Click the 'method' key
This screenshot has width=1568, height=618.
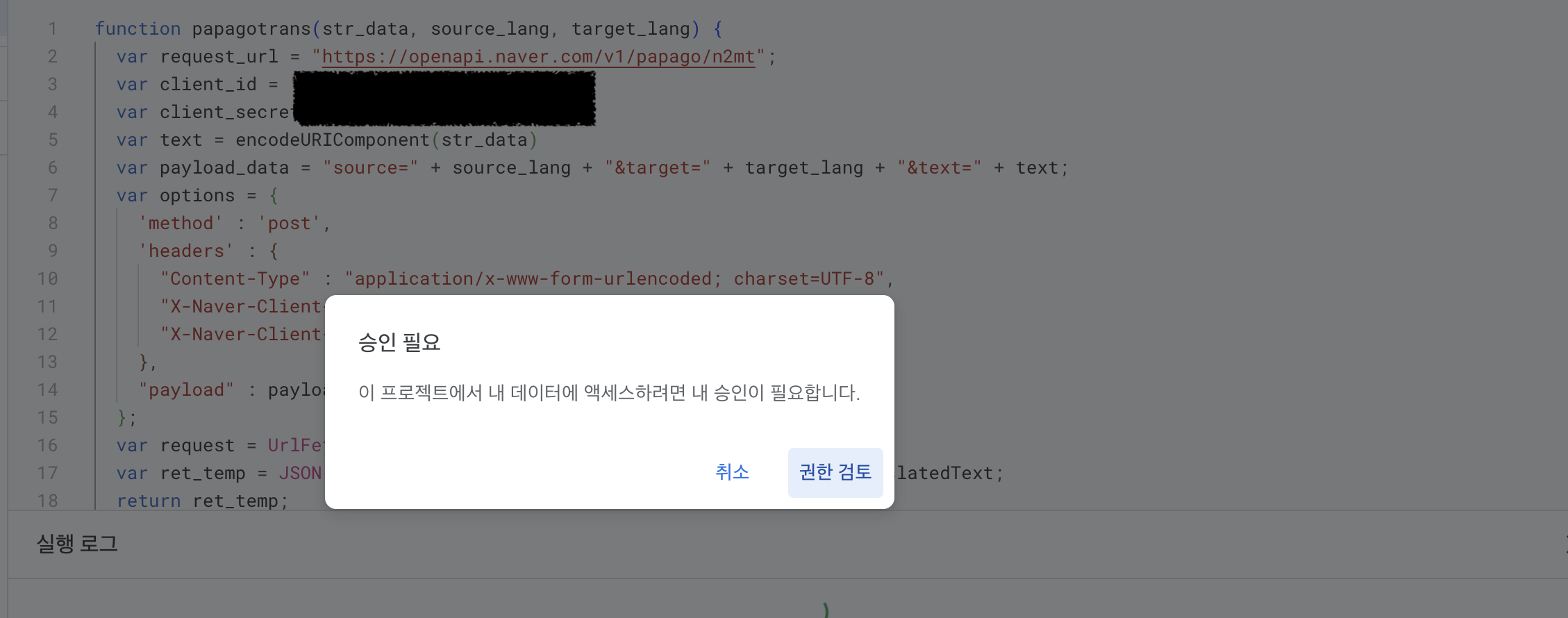181,224
